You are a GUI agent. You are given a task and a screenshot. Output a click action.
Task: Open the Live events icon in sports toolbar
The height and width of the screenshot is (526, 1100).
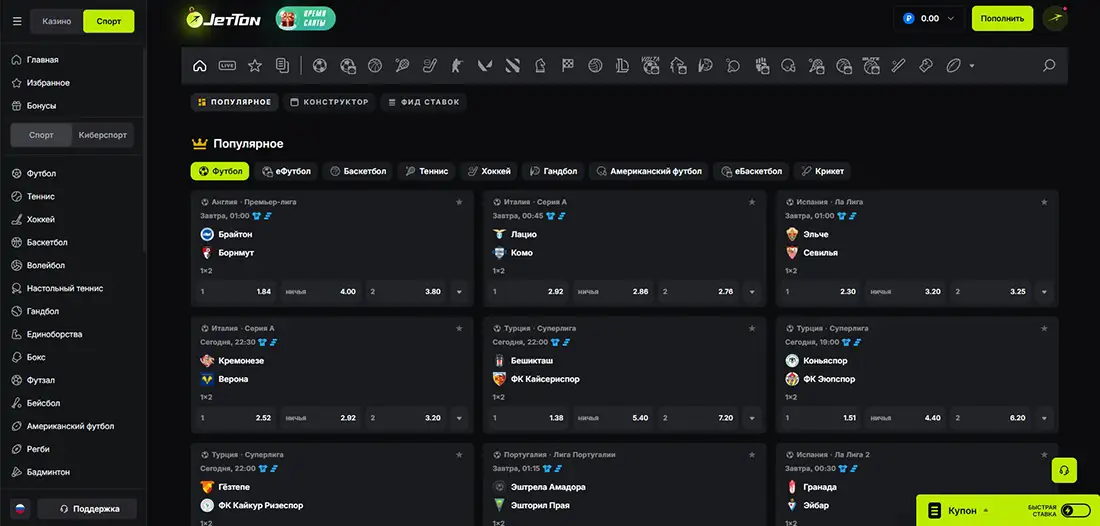(x=227, y=66)
